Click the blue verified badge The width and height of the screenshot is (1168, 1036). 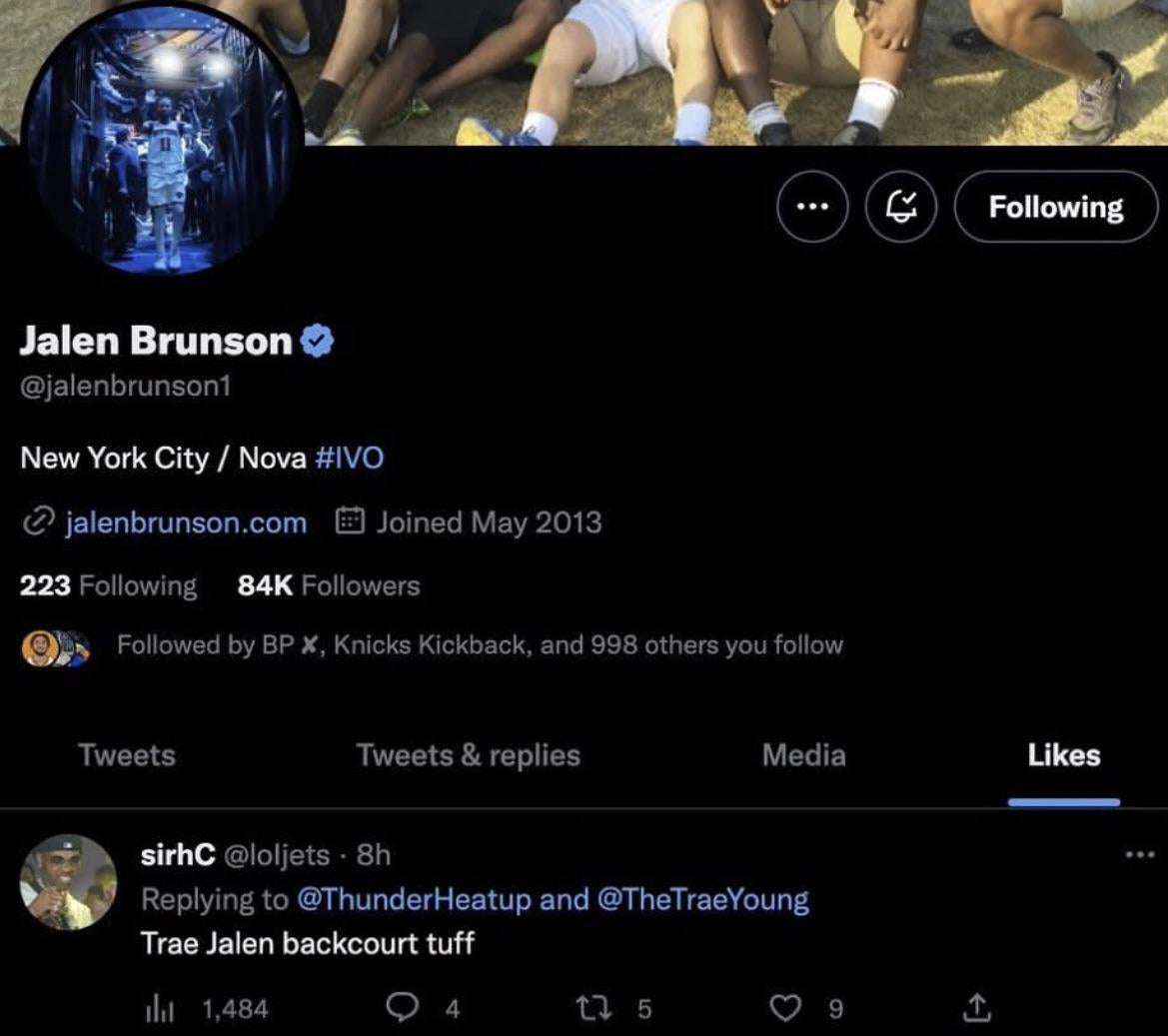317,341
